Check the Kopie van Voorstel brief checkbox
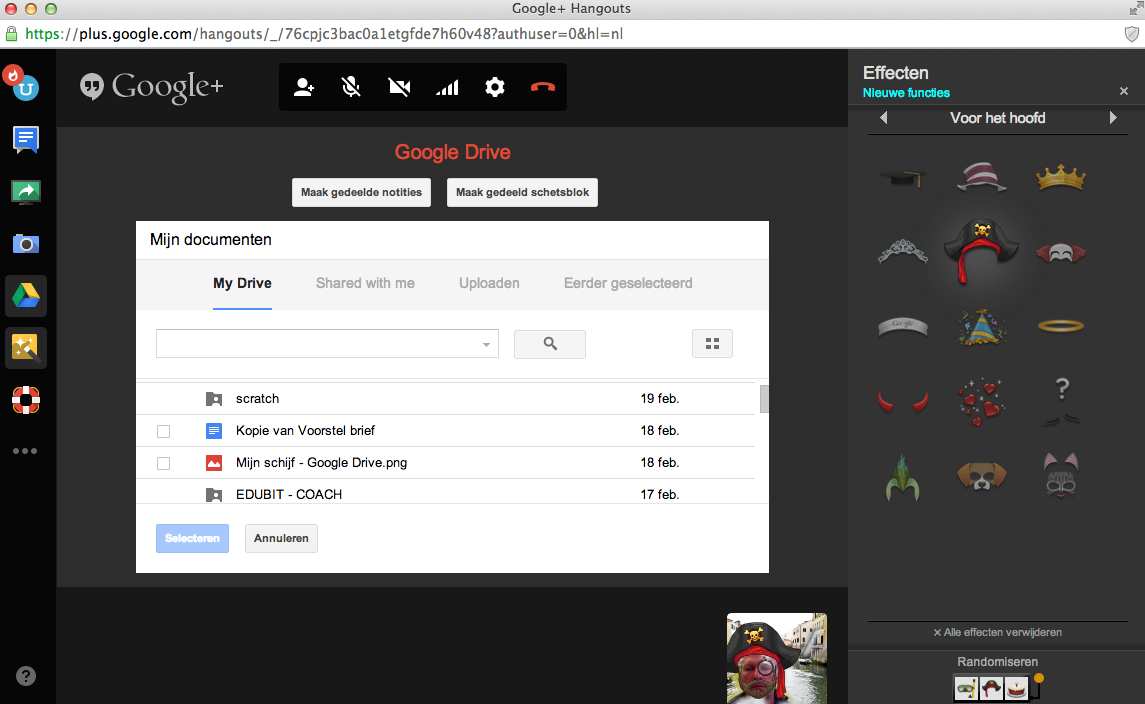Screen dimensions: 1145x704 point(164,432)
